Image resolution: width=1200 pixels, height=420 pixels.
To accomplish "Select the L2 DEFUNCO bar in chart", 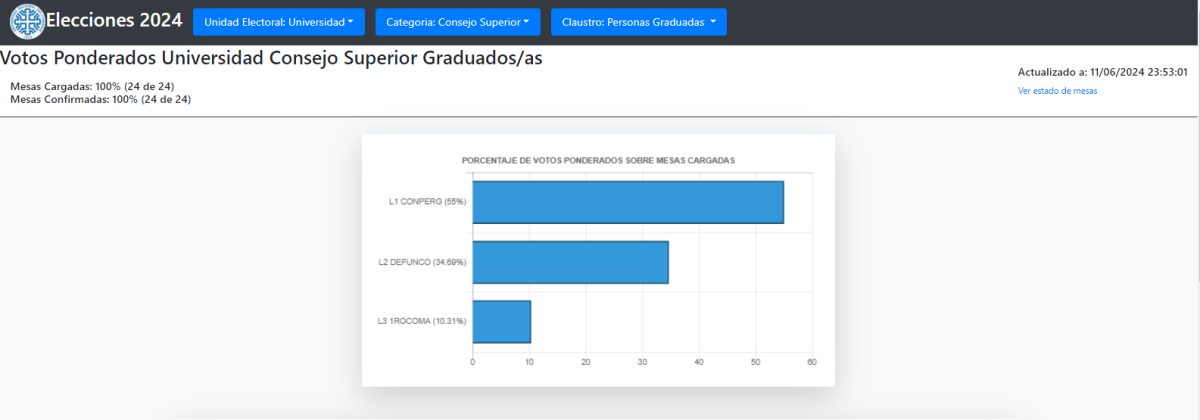I will [x=570, y=262].
